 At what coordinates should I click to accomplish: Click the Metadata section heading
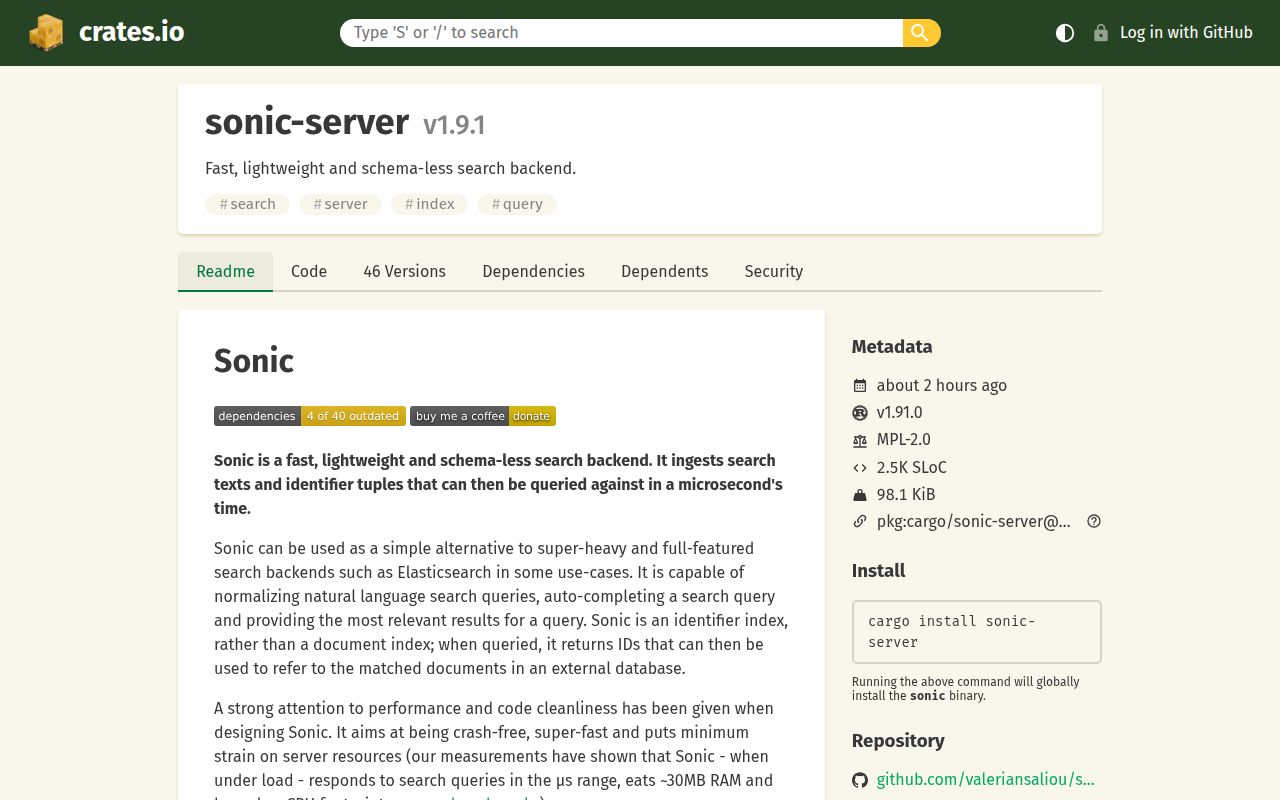point(892,347)
